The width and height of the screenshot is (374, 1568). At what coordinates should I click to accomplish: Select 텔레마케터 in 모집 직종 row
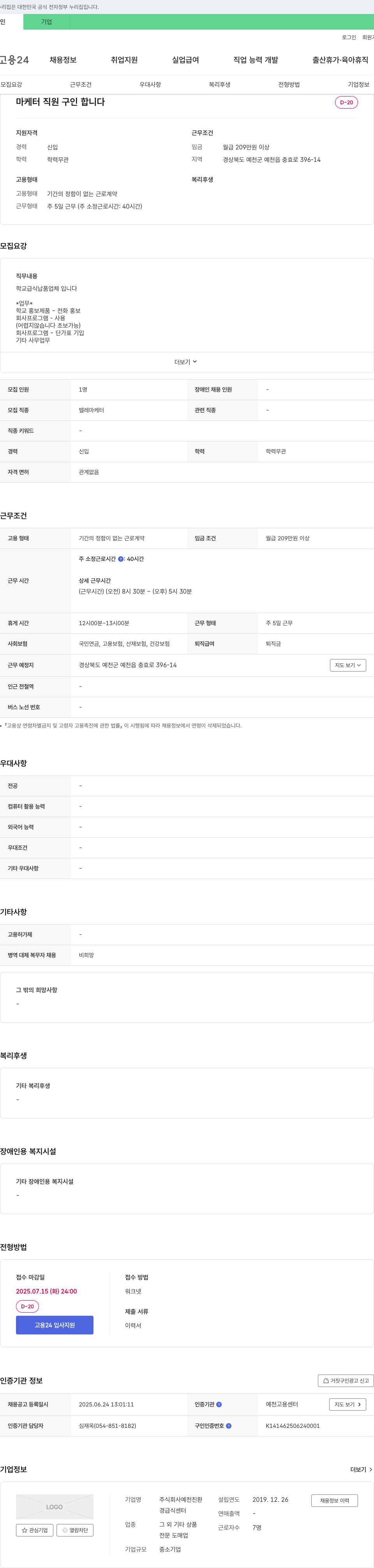tap(92, 410)
